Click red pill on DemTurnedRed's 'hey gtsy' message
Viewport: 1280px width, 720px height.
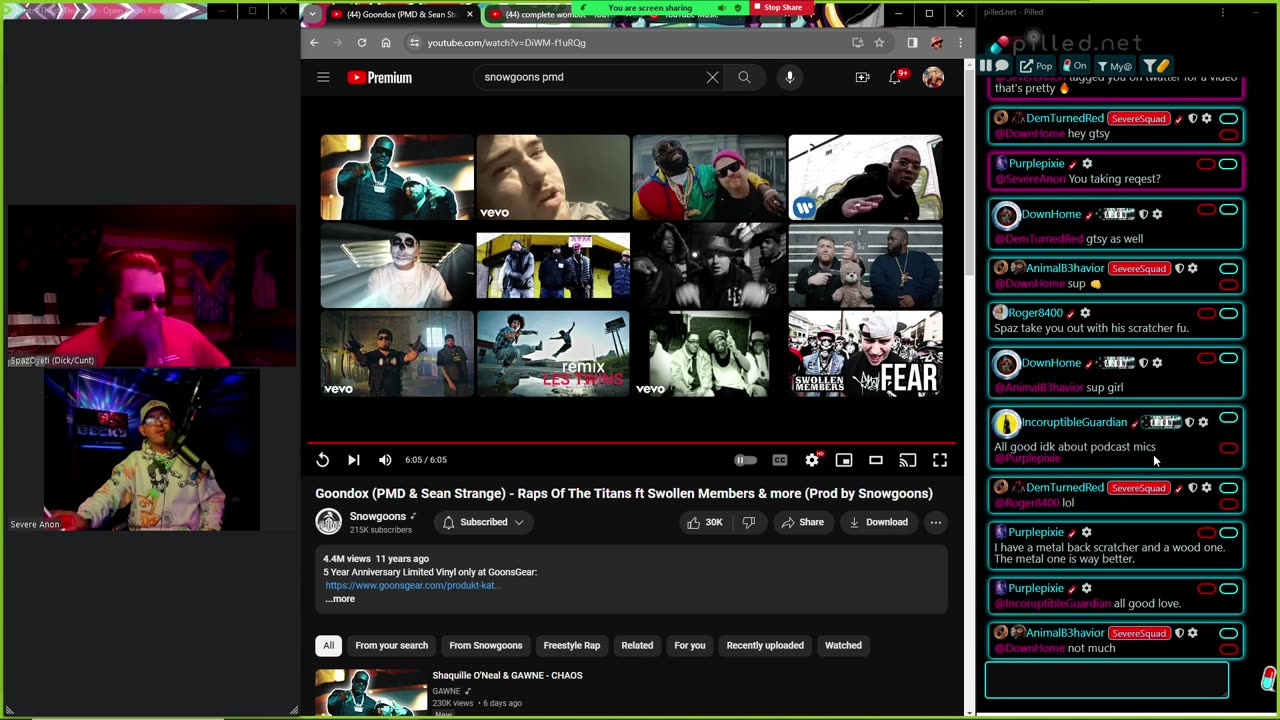(1228, 135)
